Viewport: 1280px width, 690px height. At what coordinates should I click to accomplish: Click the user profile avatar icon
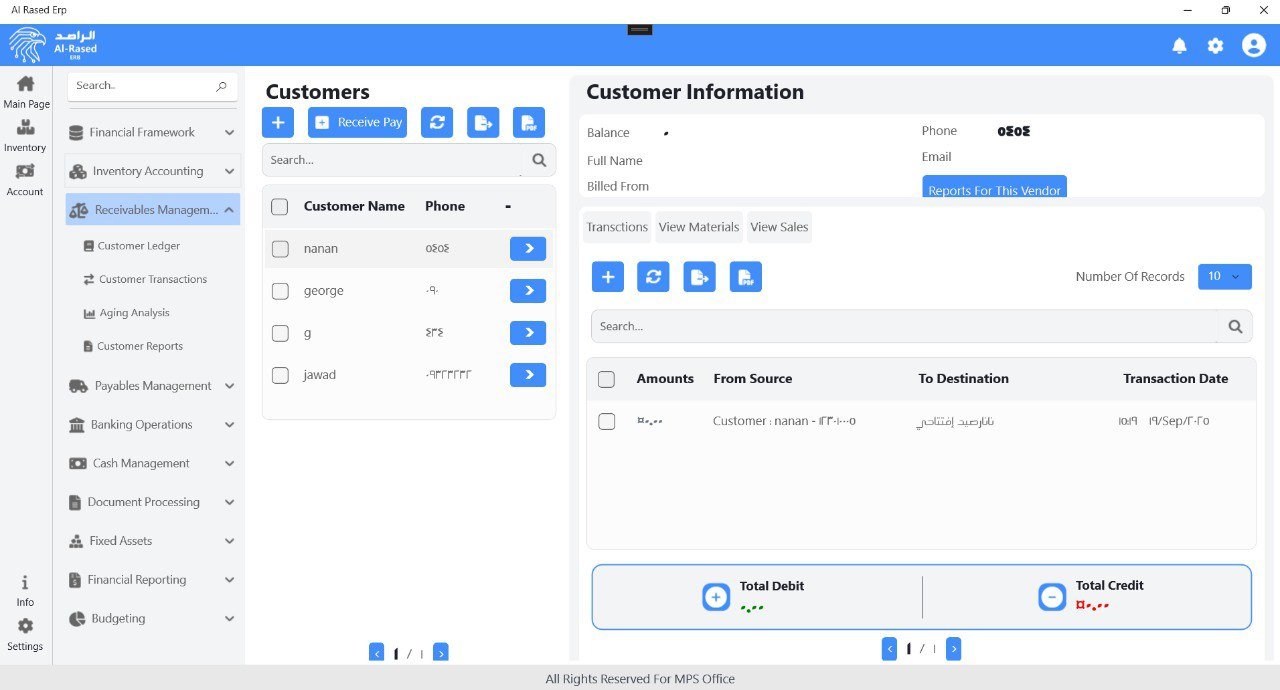click(x=1253, y=46)
